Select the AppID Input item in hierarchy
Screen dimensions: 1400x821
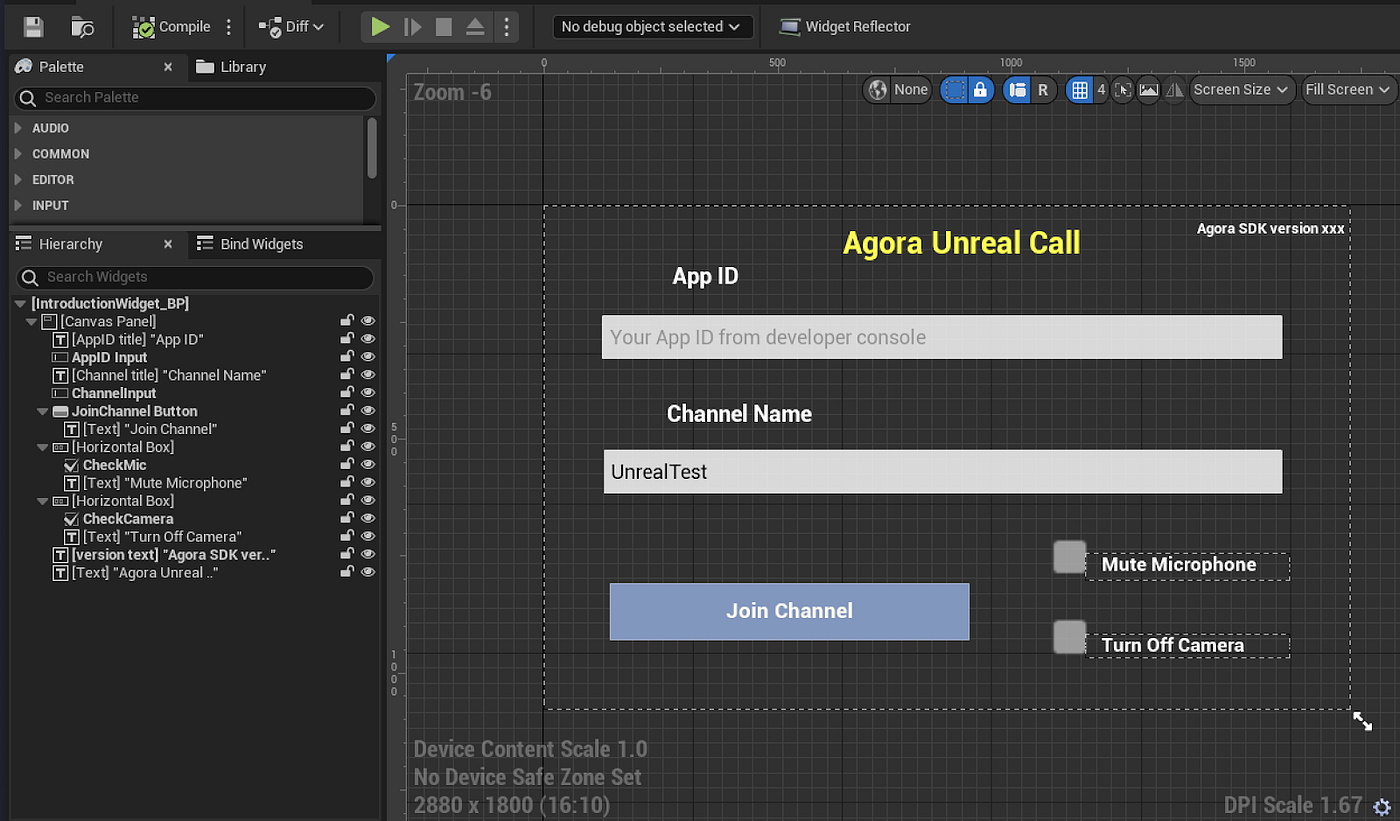pos(109,358)
